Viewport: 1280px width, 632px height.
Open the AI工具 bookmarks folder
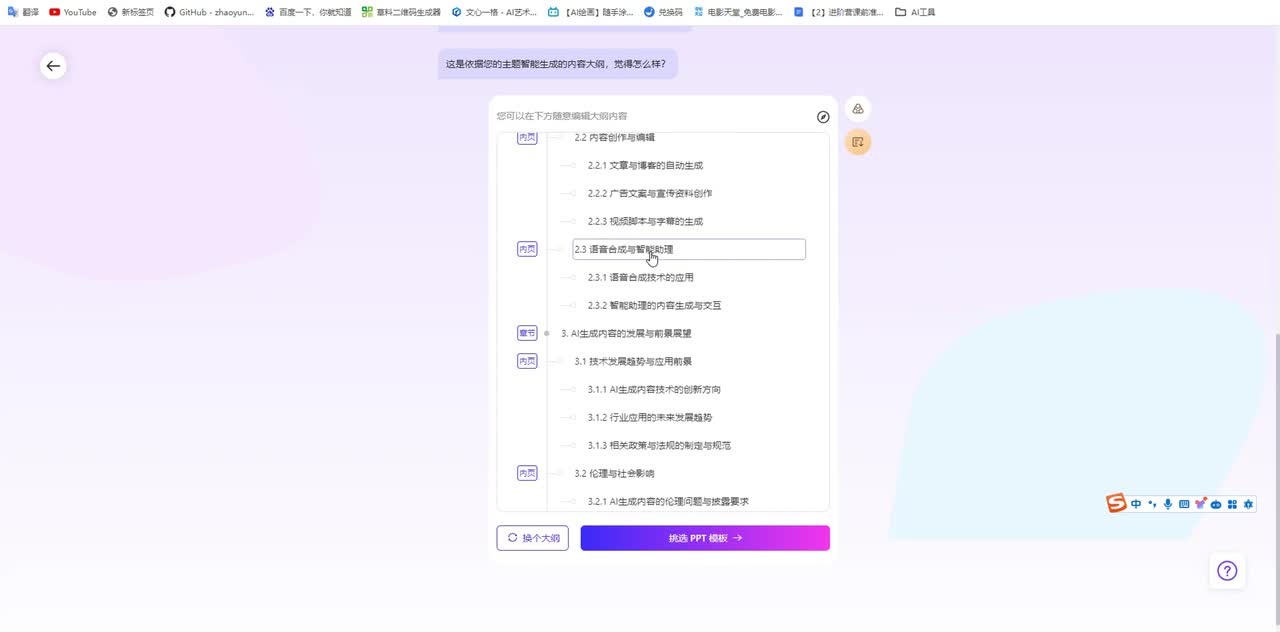tap(915, 12)
